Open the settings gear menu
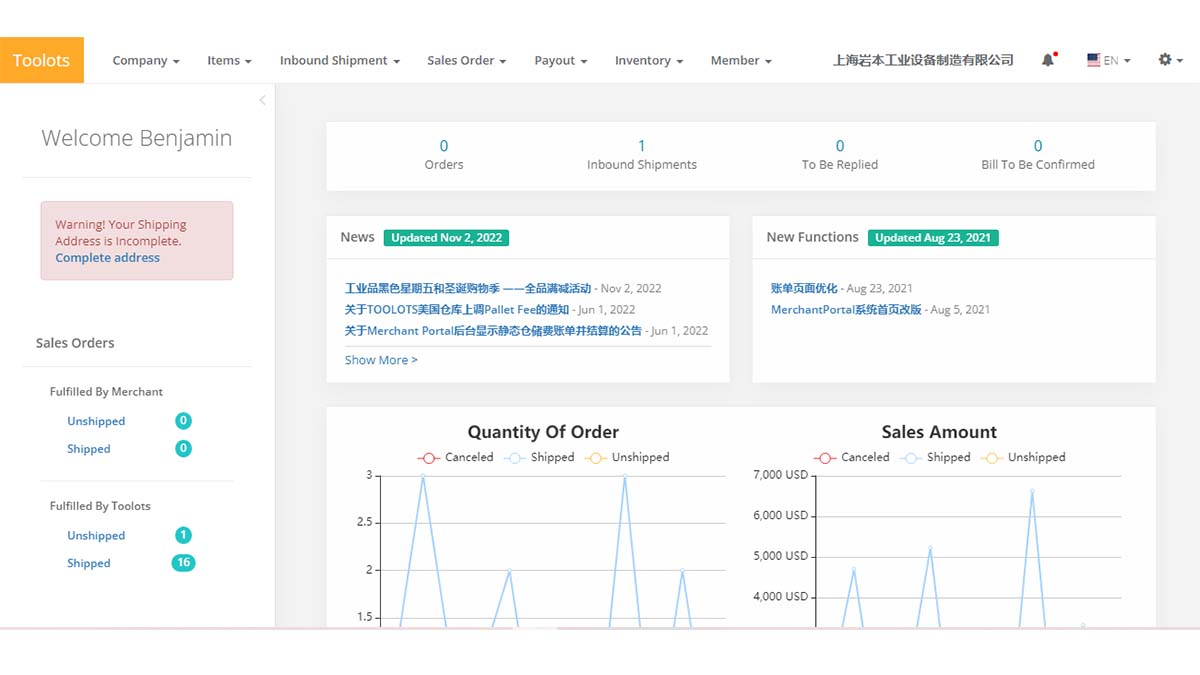The height and width of the screenshot is (675, 1200). pos(1166,60)
